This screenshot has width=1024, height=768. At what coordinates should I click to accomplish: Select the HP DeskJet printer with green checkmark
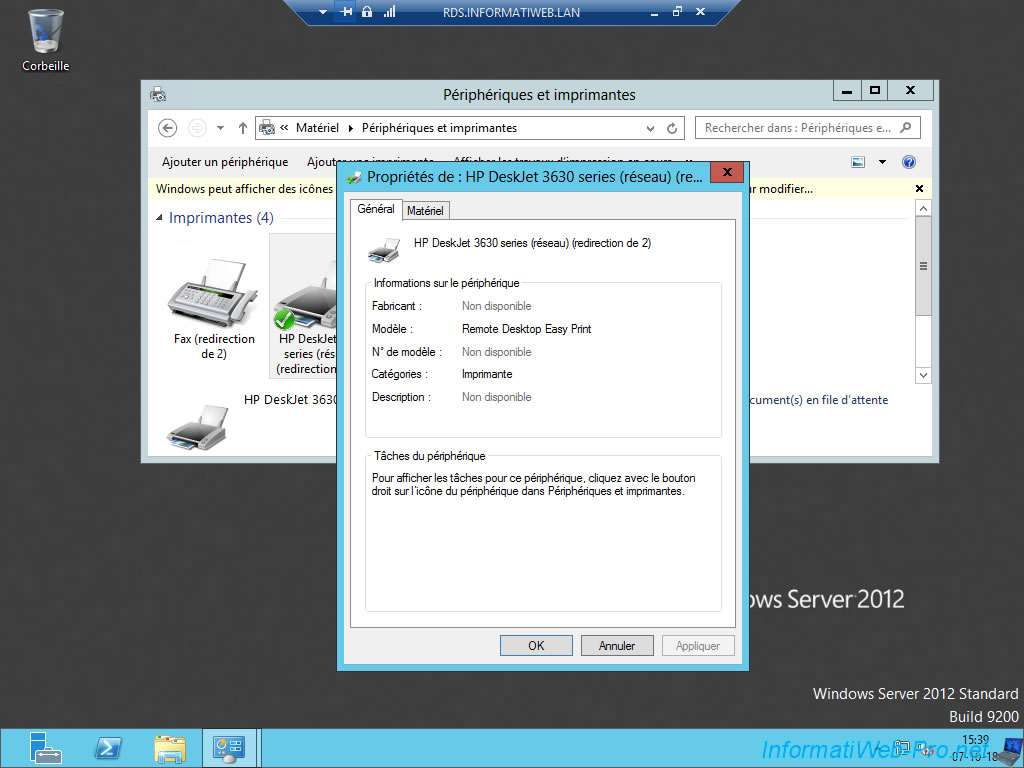coord(304,306)
